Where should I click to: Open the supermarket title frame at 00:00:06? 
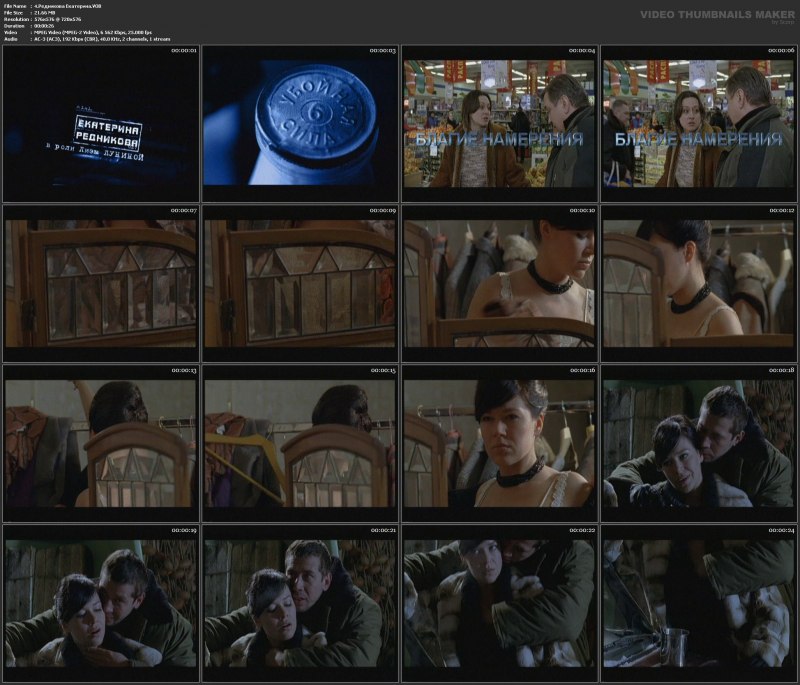[x=699, y=122]
